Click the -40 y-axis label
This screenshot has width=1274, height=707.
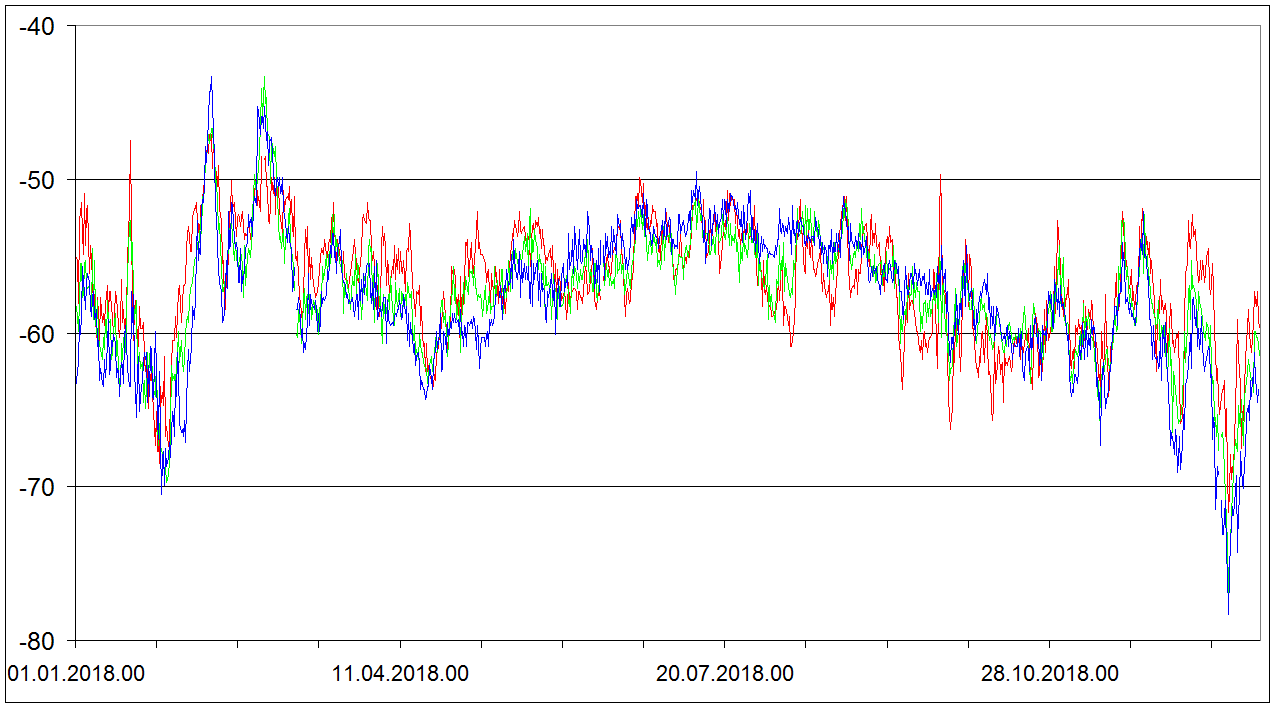point(38,25)
